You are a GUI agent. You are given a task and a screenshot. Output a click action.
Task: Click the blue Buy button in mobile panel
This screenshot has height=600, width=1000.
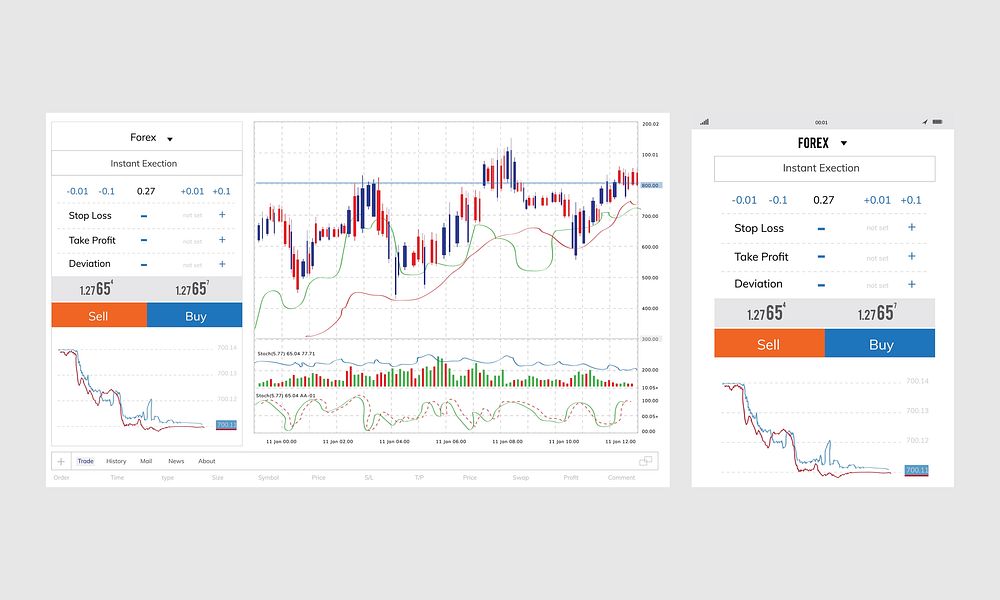click(880, 343)
